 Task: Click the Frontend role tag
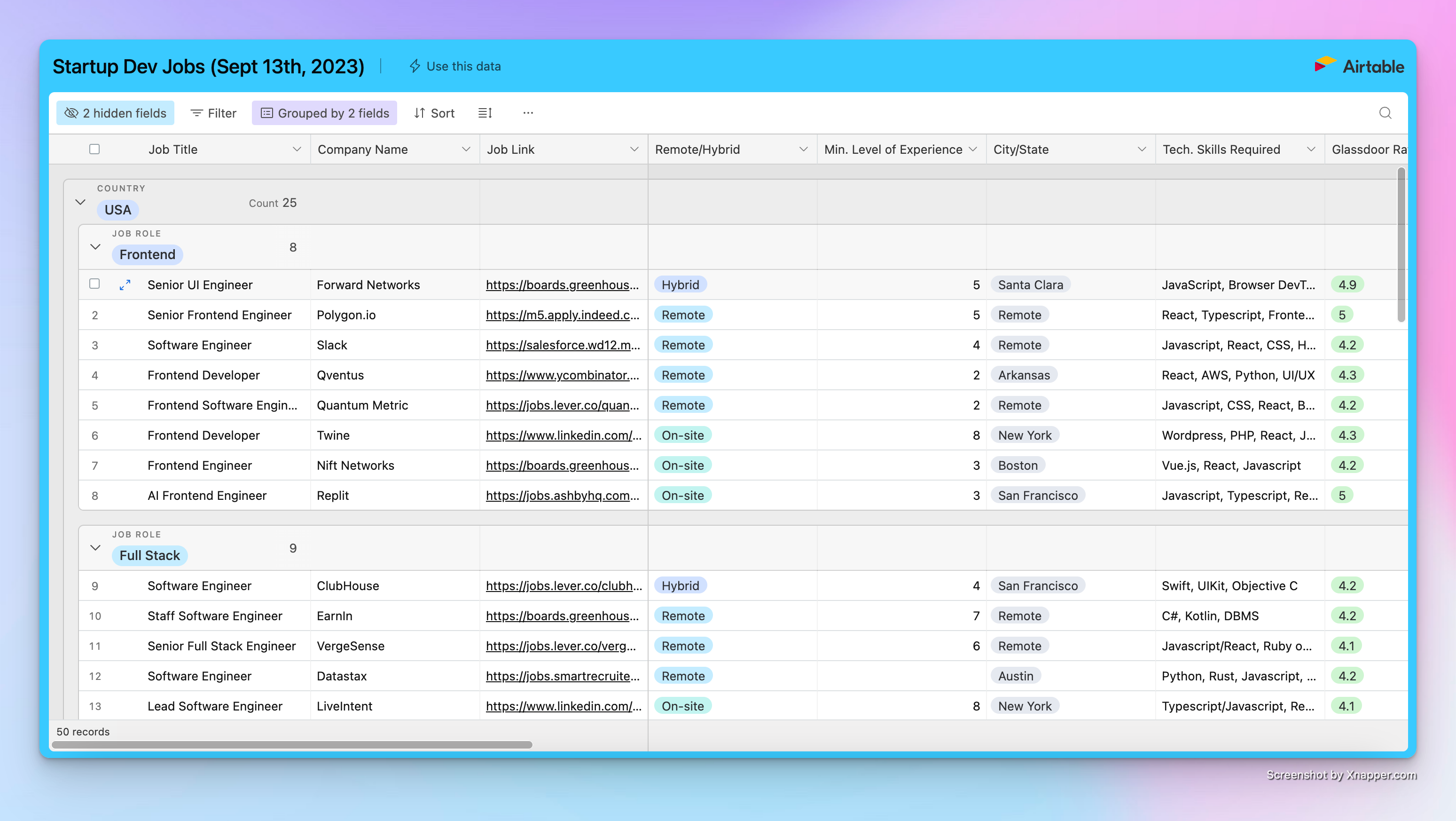(147, 254)
